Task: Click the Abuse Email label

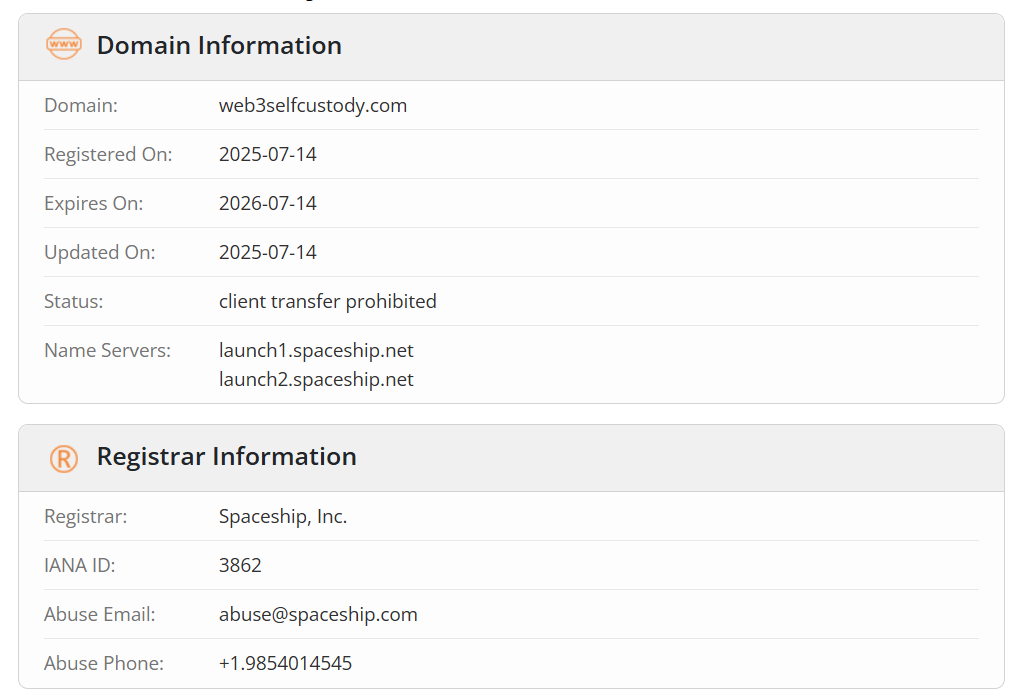Action: coord(100,614)
